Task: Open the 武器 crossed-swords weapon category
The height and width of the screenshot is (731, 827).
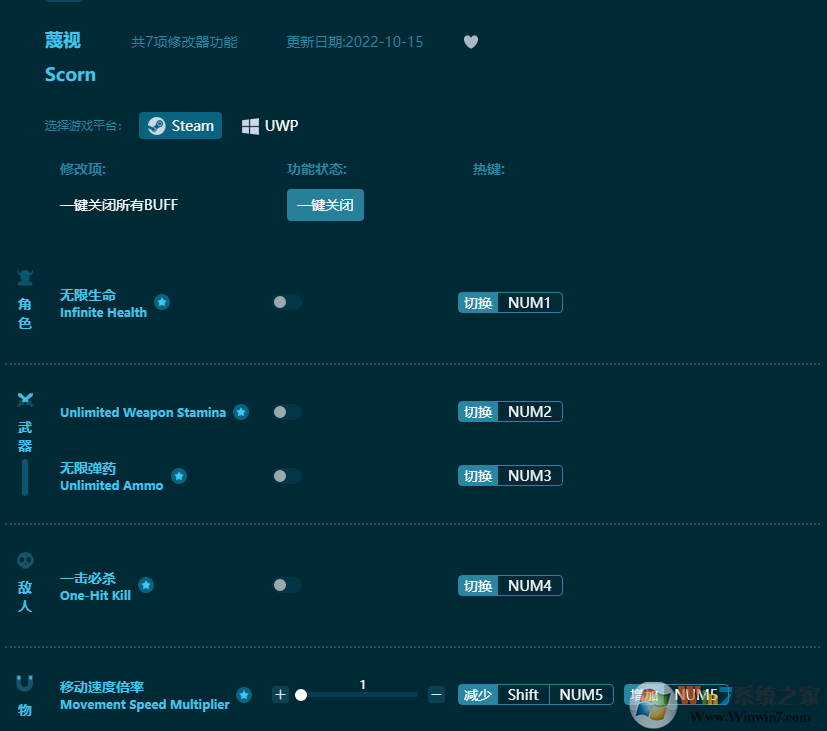Action: click(x=24, y=397)
